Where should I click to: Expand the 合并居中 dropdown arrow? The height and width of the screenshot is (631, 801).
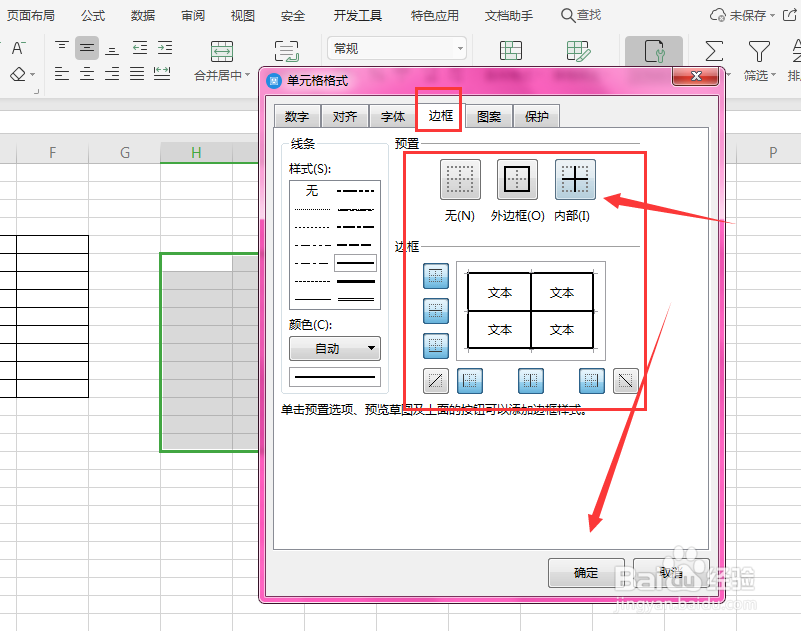point(248,75)
